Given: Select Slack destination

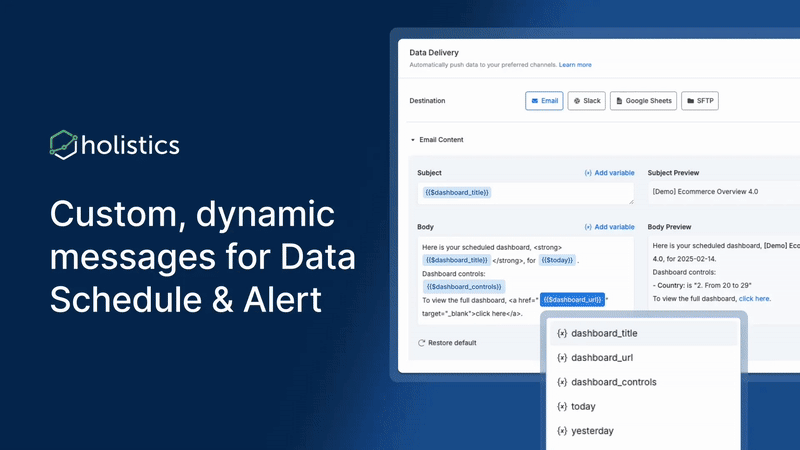Looking at the screenshot, I should pyautogui.click(x=586, y=101).
